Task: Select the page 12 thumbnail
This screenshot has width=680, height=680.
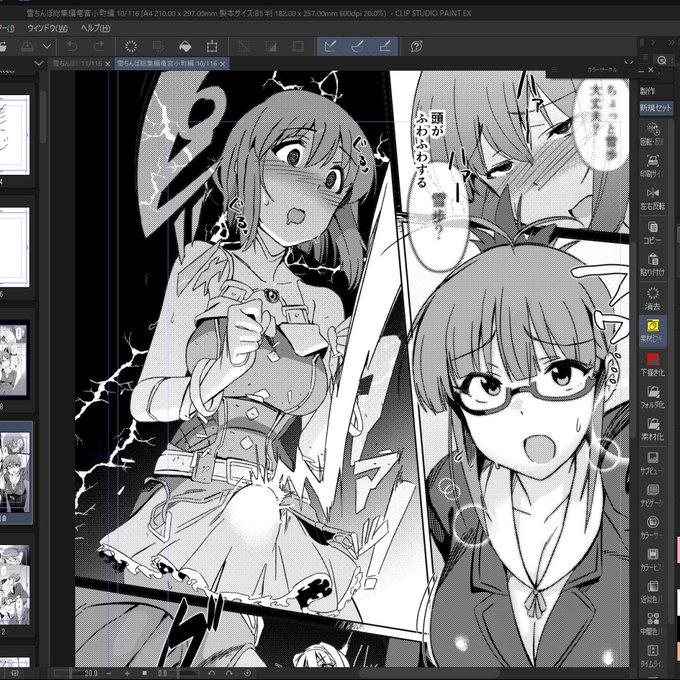Action: [x=14, y=585]
